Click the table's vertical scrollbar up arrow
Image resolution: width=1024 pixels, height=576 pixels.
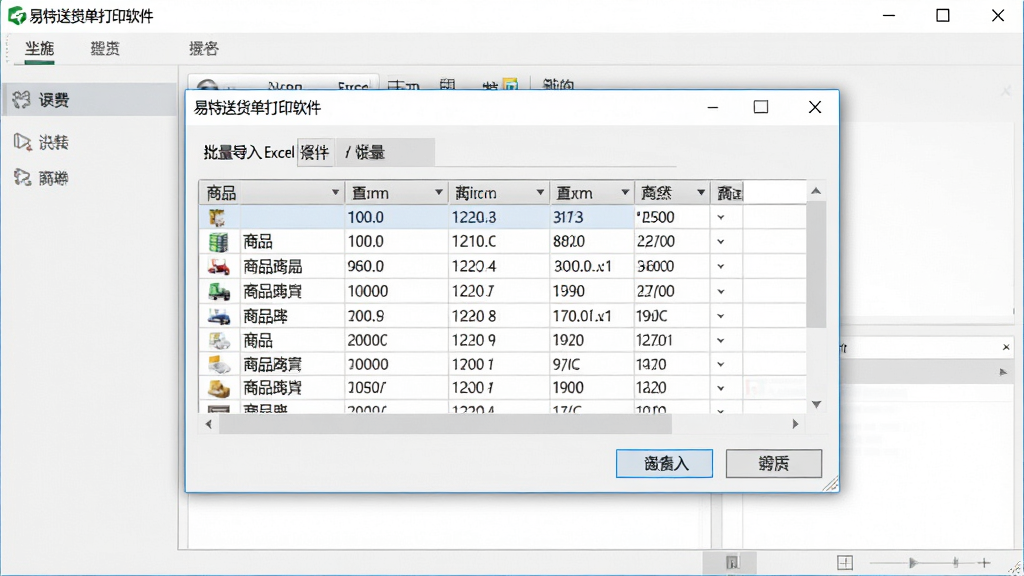[816, 191]
